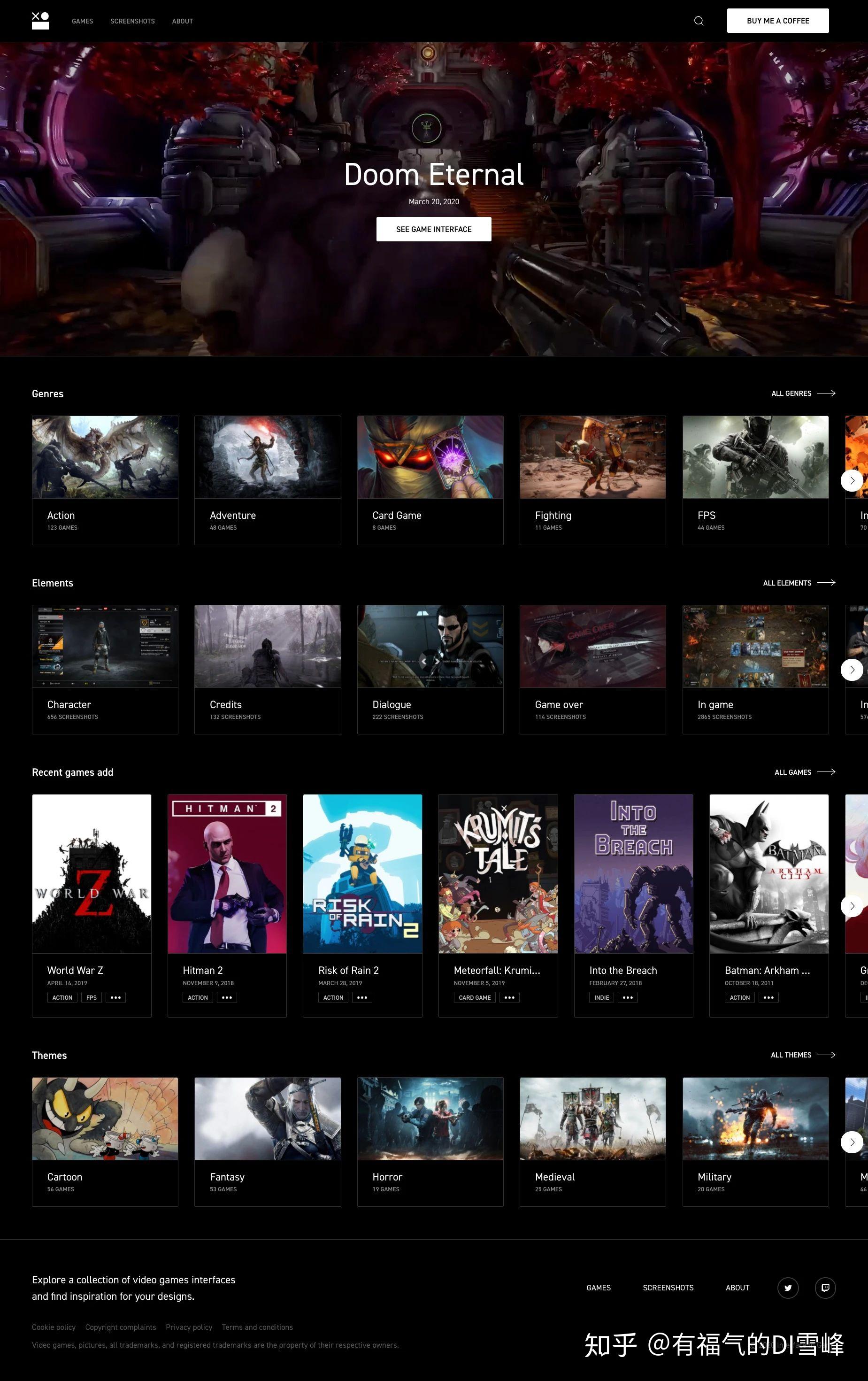The height and width of the screenshot is (1381, 868).
Task: Click the Buy Me a Coffee button
Action: (x=778, y=21)
